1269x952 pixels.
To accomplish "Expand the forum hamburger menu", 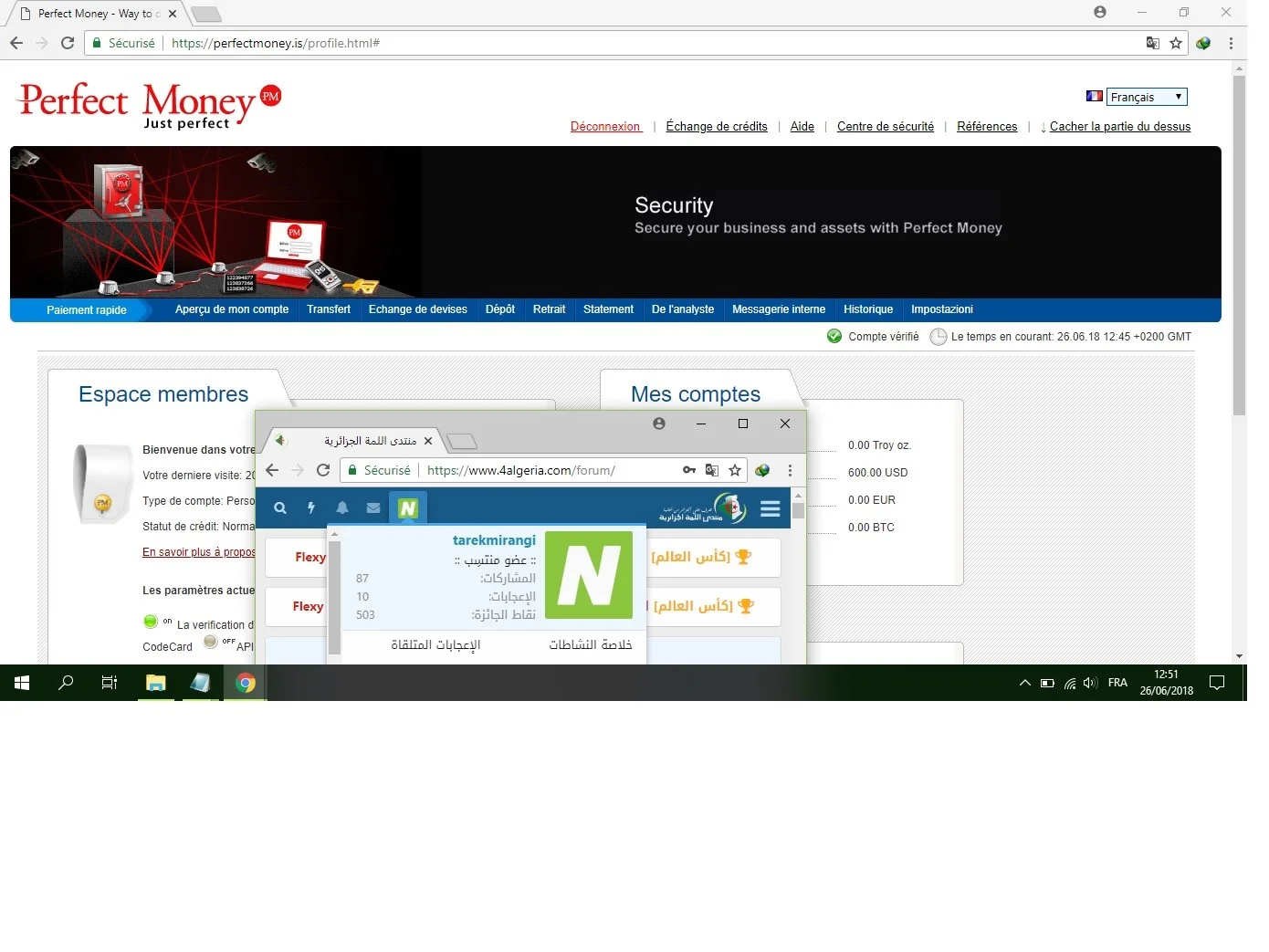I will coord(771,508).
